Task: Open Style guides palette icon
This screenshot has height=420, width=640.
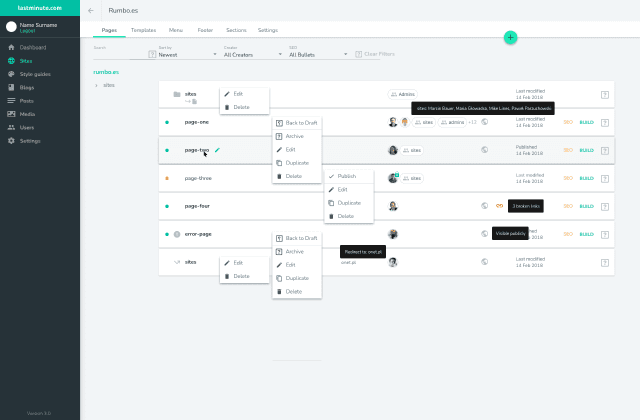Action: 11,74
